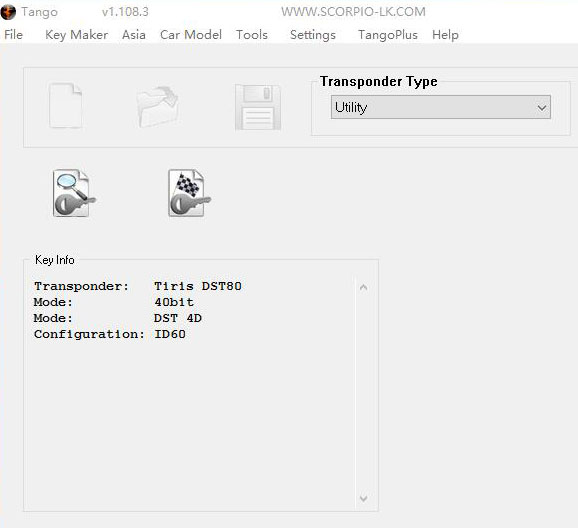Click the Tiris DST80 transponder text
578x528 pixels.
198,286
